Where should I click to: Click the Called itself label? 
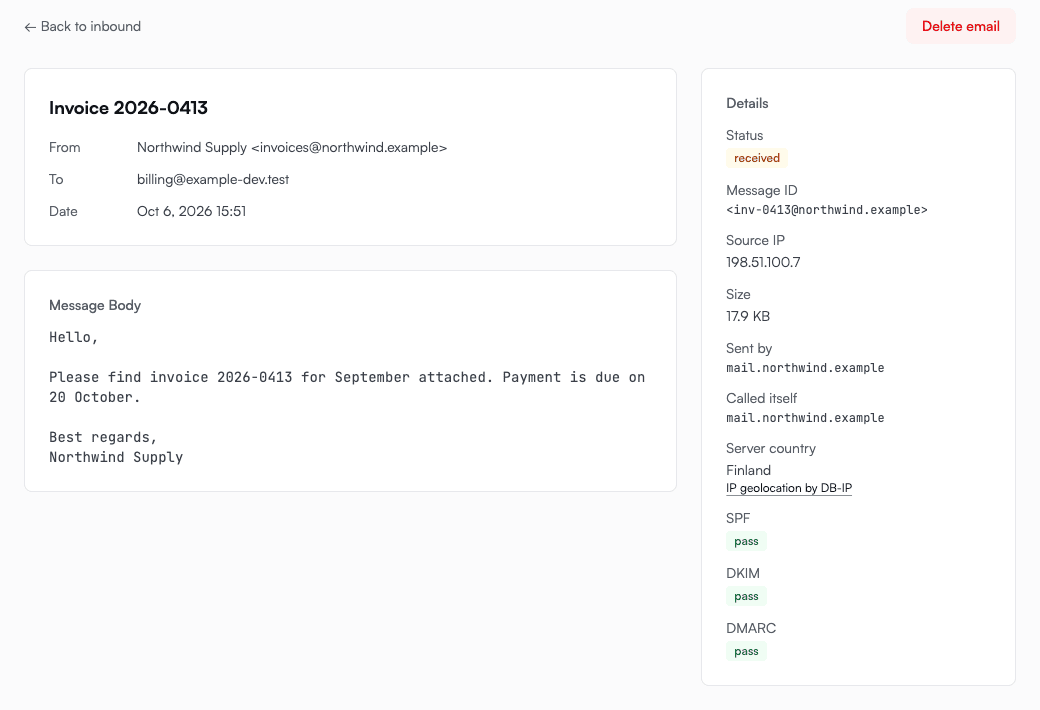pyautogui.click(x=761, y=398)
